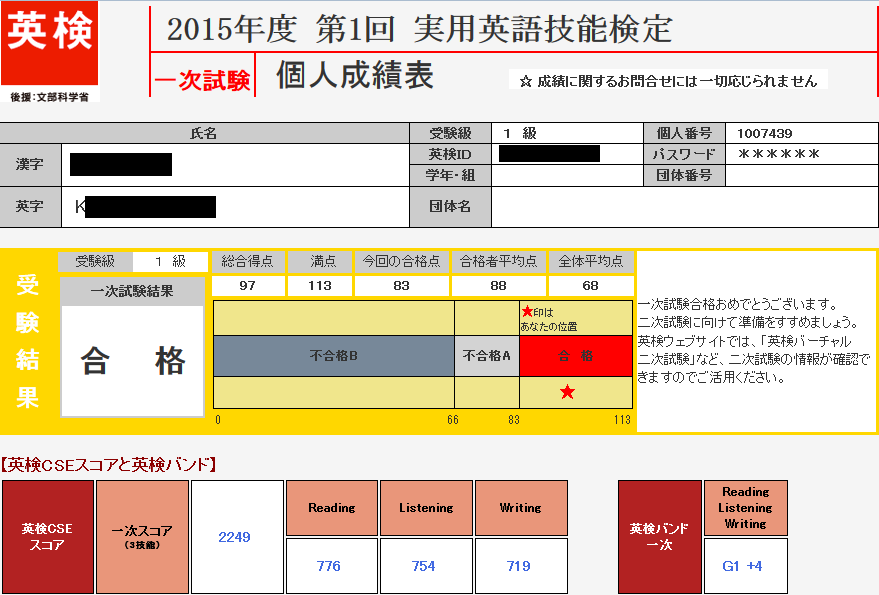The image size is (879, 595).
Task: Click the 英検ID label cell
Action: [450, 154]
